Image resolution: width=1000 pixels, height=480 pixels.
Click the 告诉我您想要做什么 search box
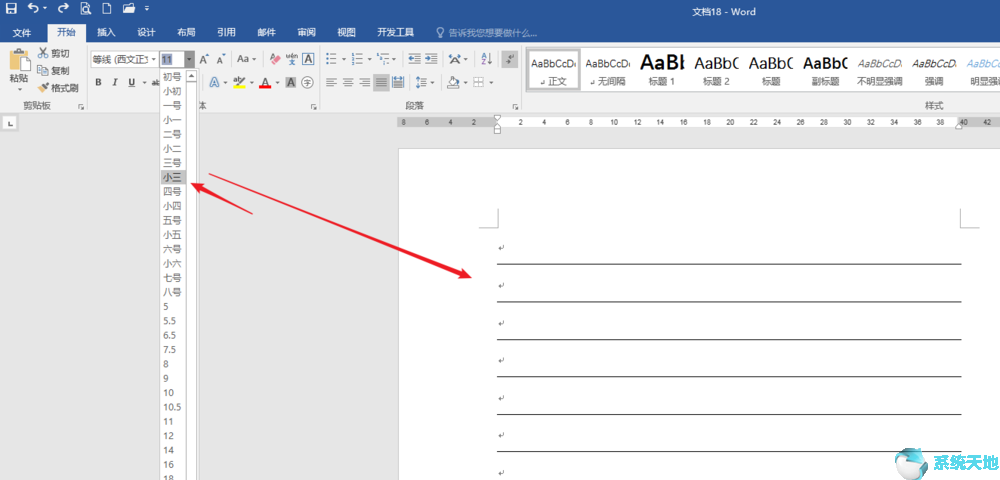(487, 33)
